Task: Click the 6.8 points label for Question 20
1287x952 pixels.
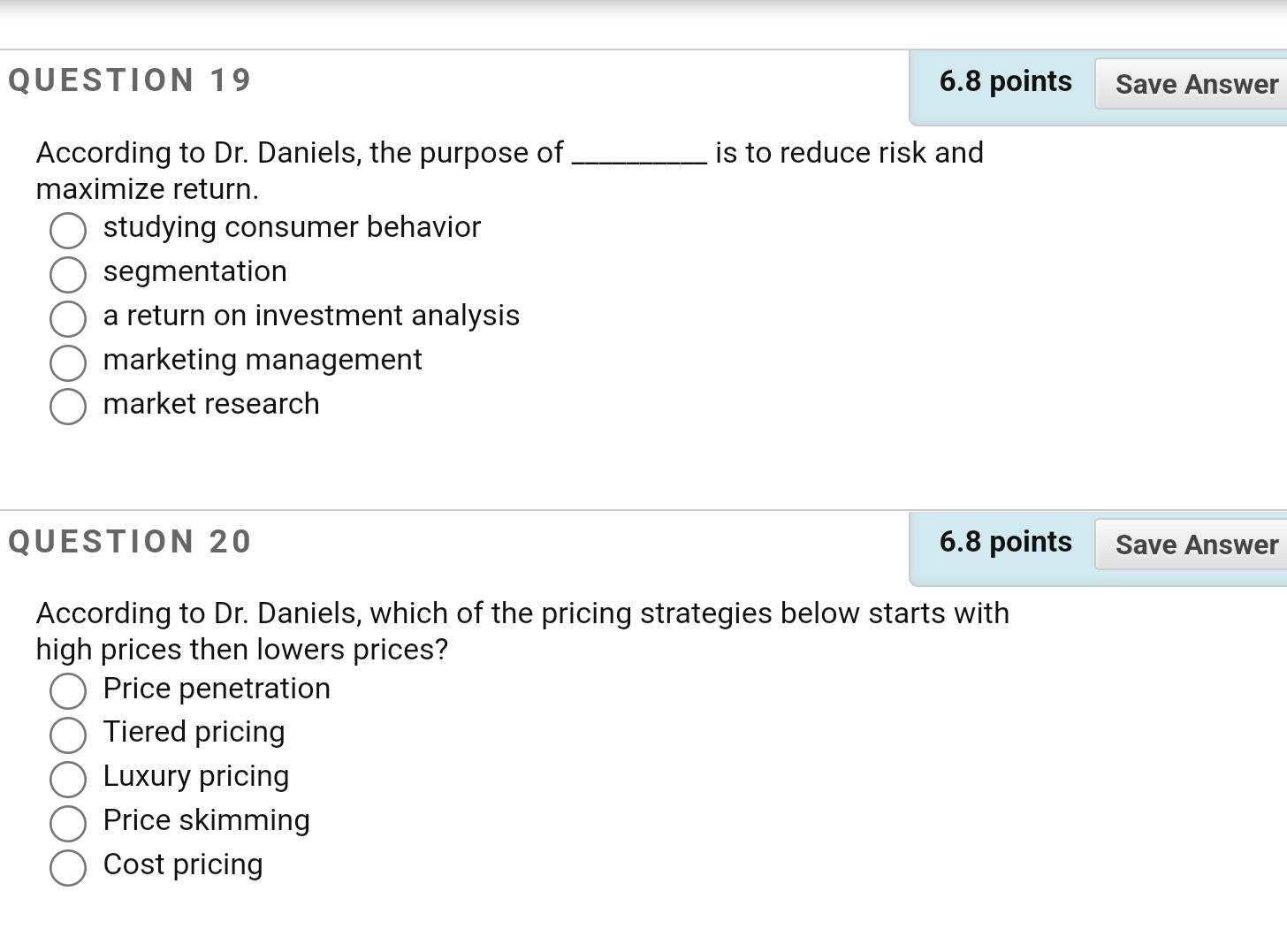Action: pyautogui.click(x=1004, y=542)
